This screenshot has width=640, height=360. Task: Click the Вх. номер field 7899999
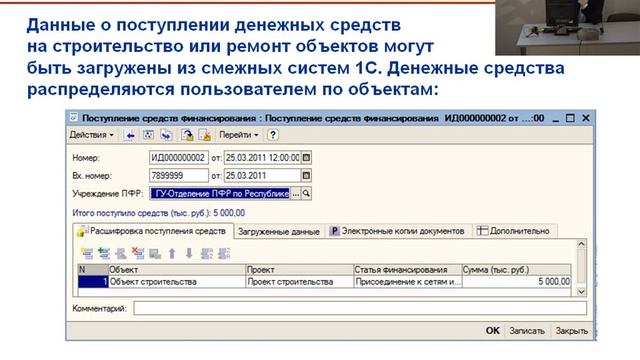(x=179, y=176)
